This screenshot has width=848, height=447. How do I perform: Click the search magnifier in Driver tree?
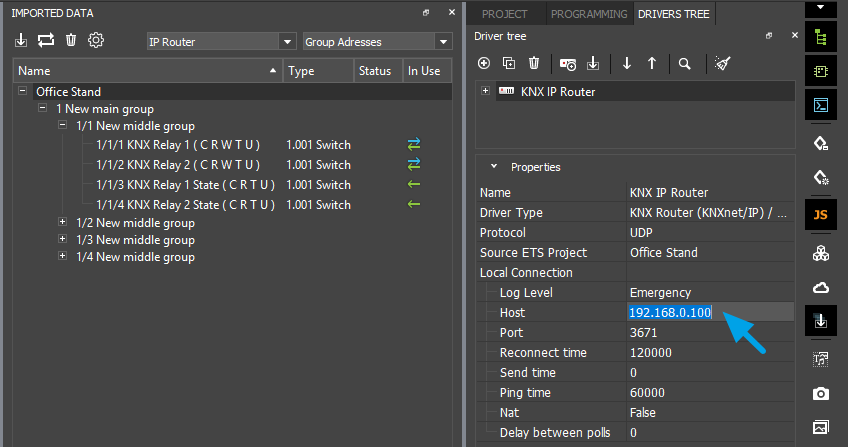[684, 63]
